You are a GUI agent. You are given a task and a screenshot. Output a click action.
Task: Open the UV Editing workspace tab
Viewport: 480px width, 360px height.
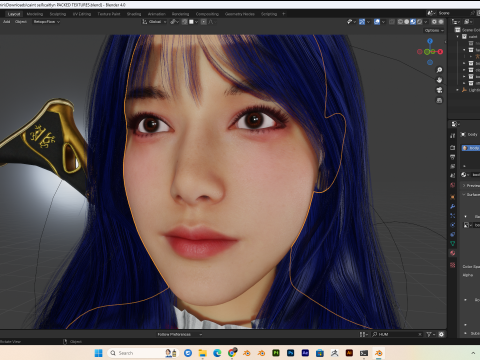[82, 14]
